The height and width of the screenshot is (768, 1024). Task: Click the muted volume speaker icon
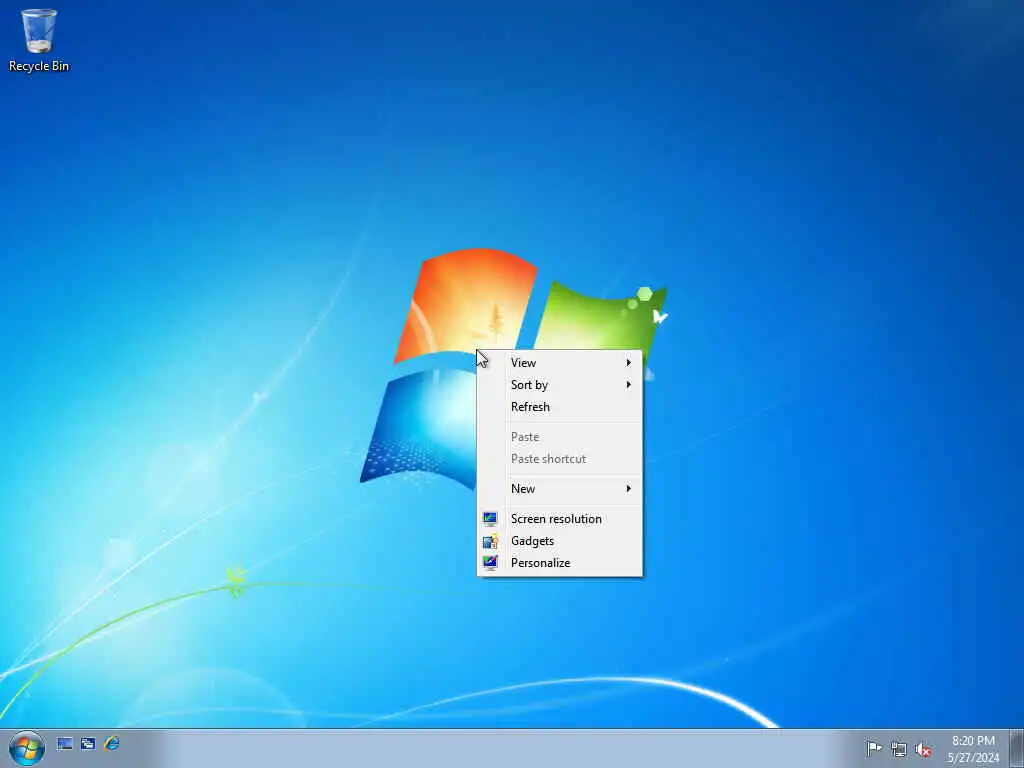pos(923,749)
